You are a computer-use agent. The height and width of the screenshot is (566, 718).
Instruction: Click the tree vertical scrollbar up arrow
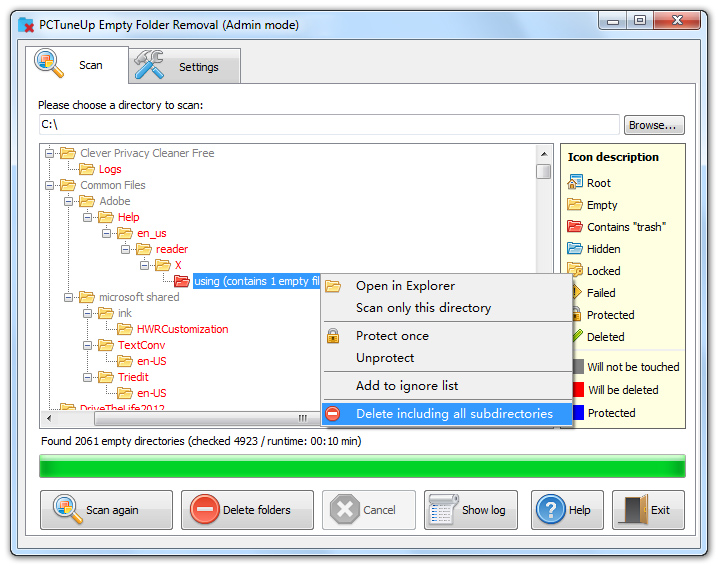tap(544, 154)
